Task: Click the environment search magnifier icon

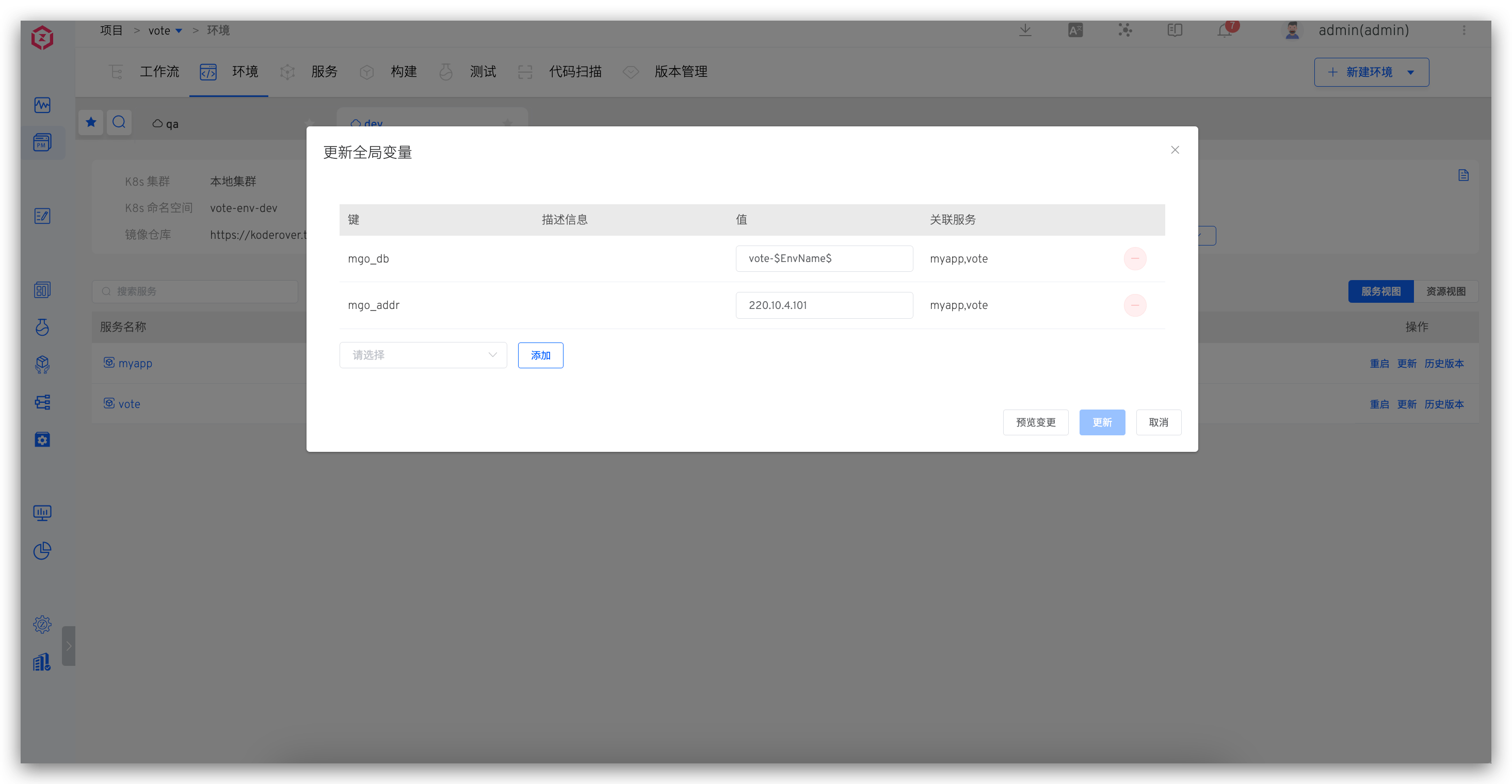Action: coord(119,122)
